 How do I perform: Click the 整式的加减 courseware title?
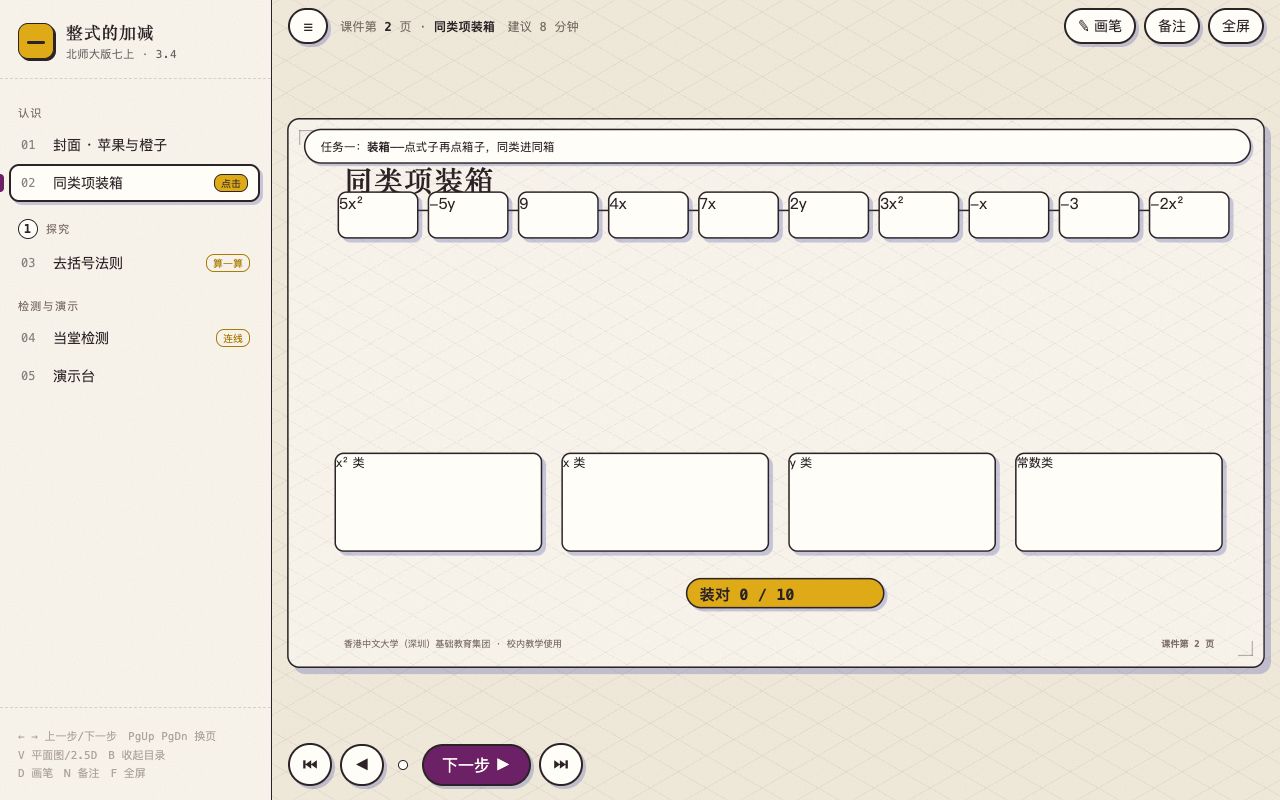(110, 33)
